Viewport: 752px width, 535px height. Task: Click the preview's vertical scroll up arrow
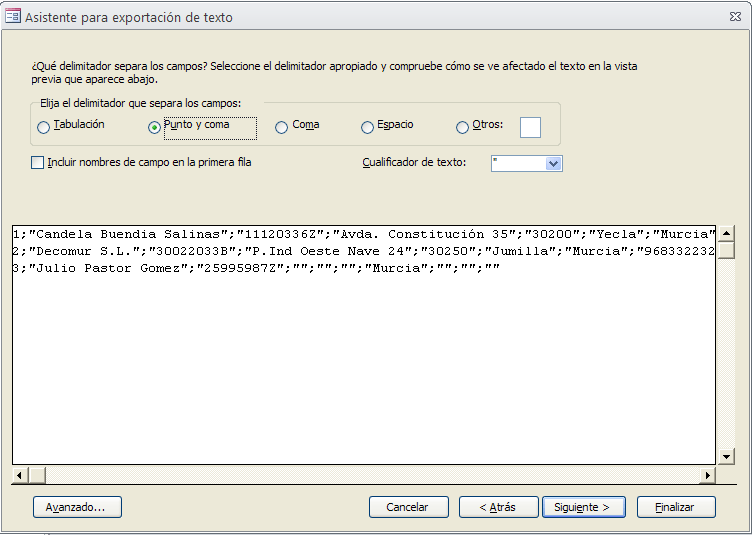click(x=726, y=233)
